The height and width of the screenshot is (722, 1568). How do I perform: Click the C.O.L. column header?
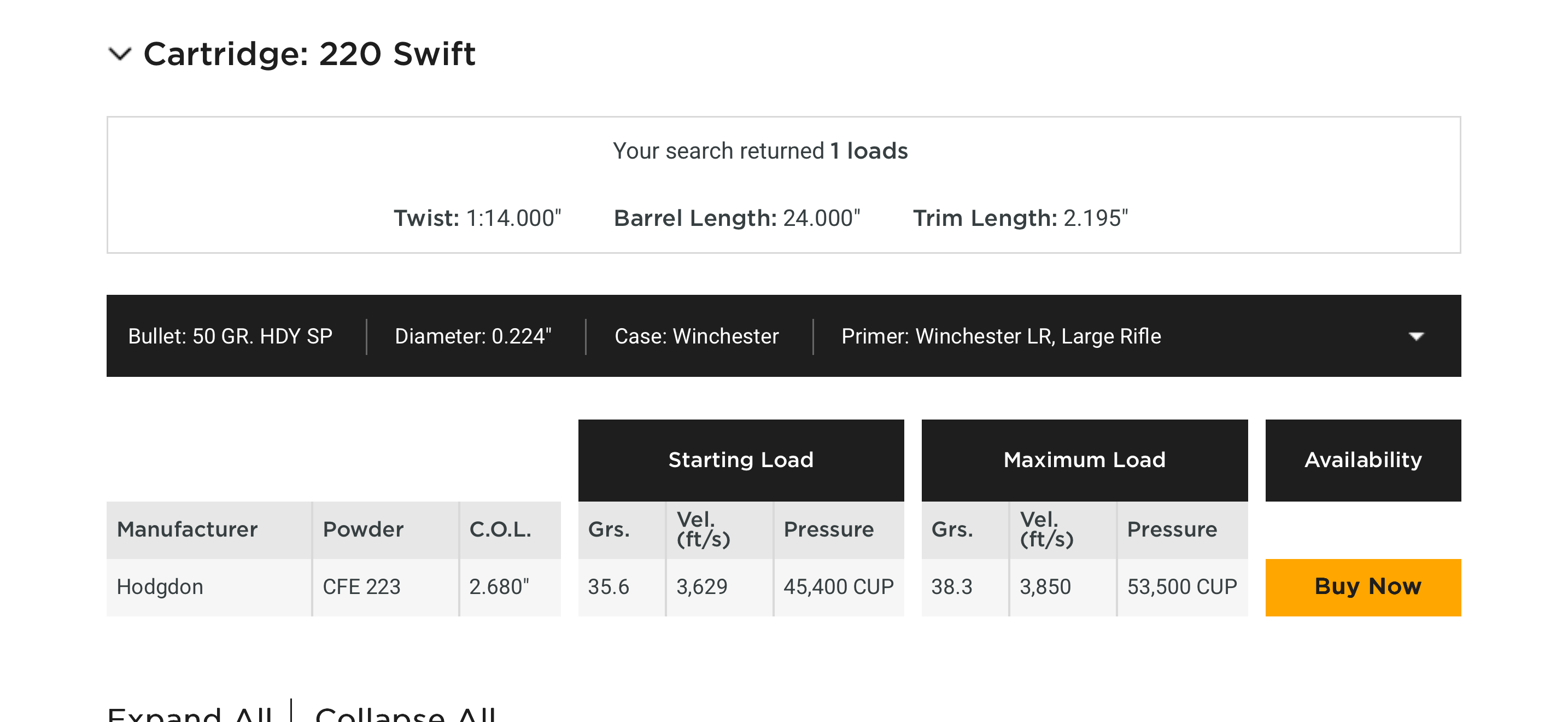[x=500, y=529]
